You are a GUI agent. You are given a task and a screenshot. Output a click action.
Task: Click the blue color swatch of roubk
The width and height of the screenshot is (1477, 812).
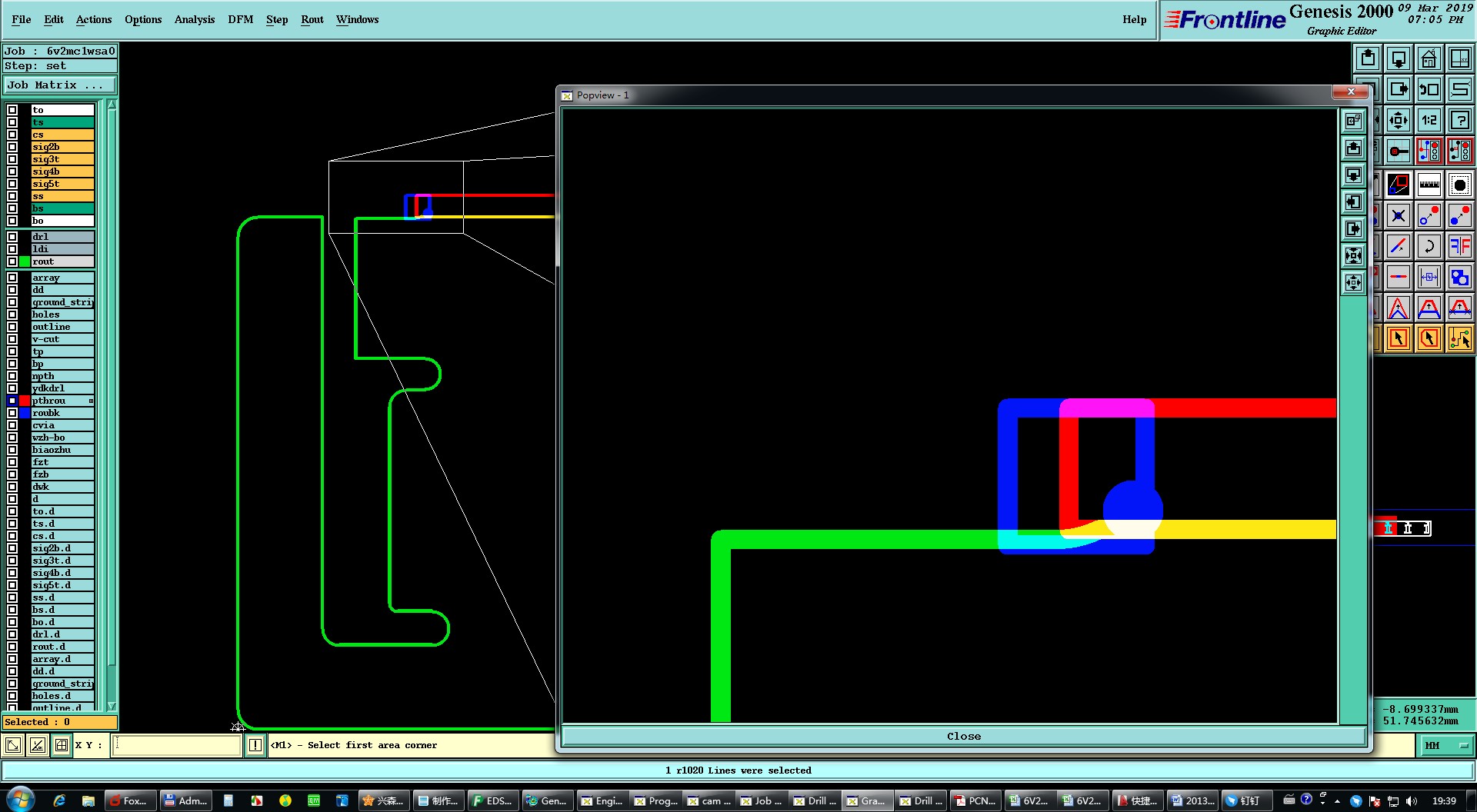point(25,413)
